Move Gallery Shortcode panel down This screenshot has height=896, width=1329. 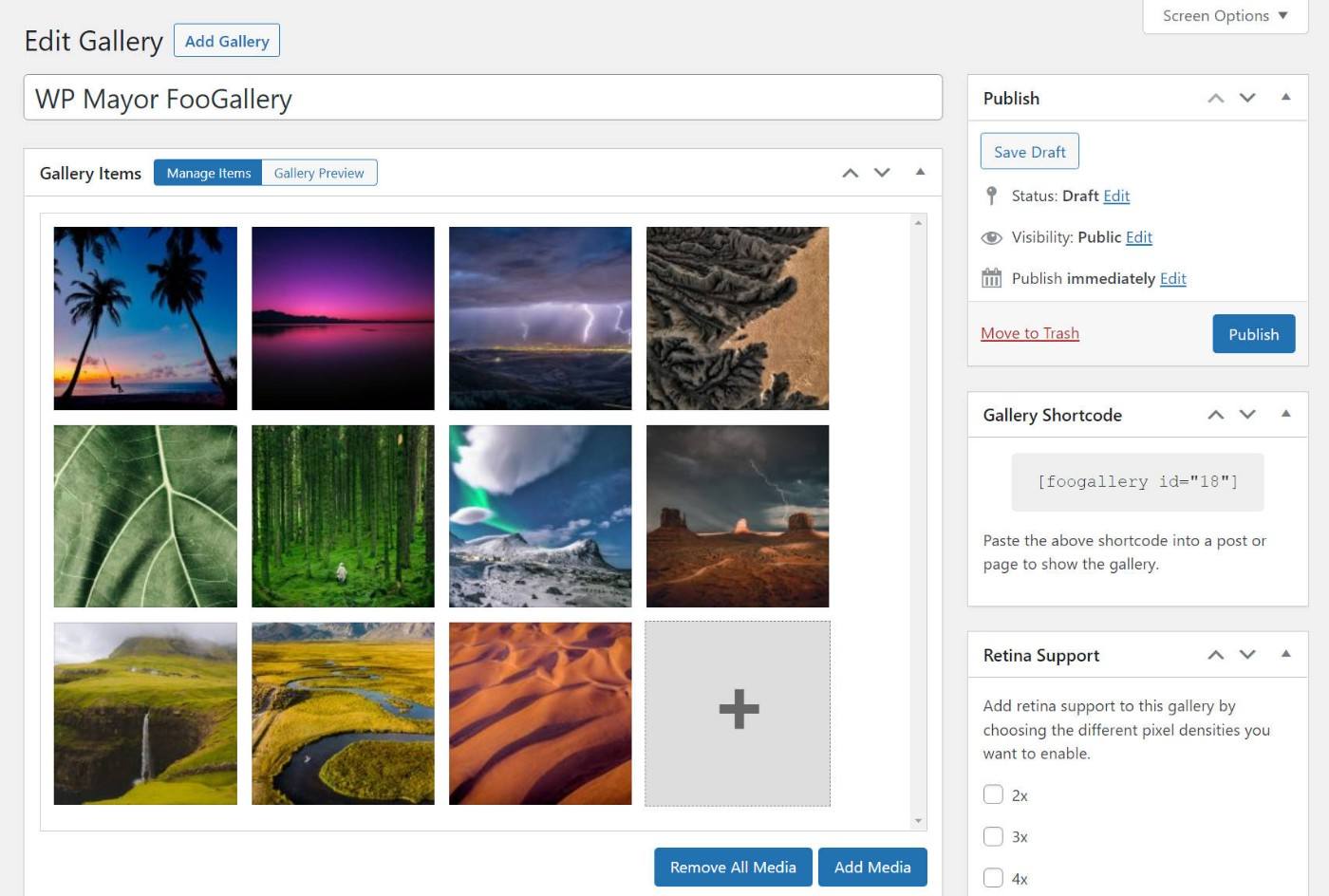pos(1247,415)
